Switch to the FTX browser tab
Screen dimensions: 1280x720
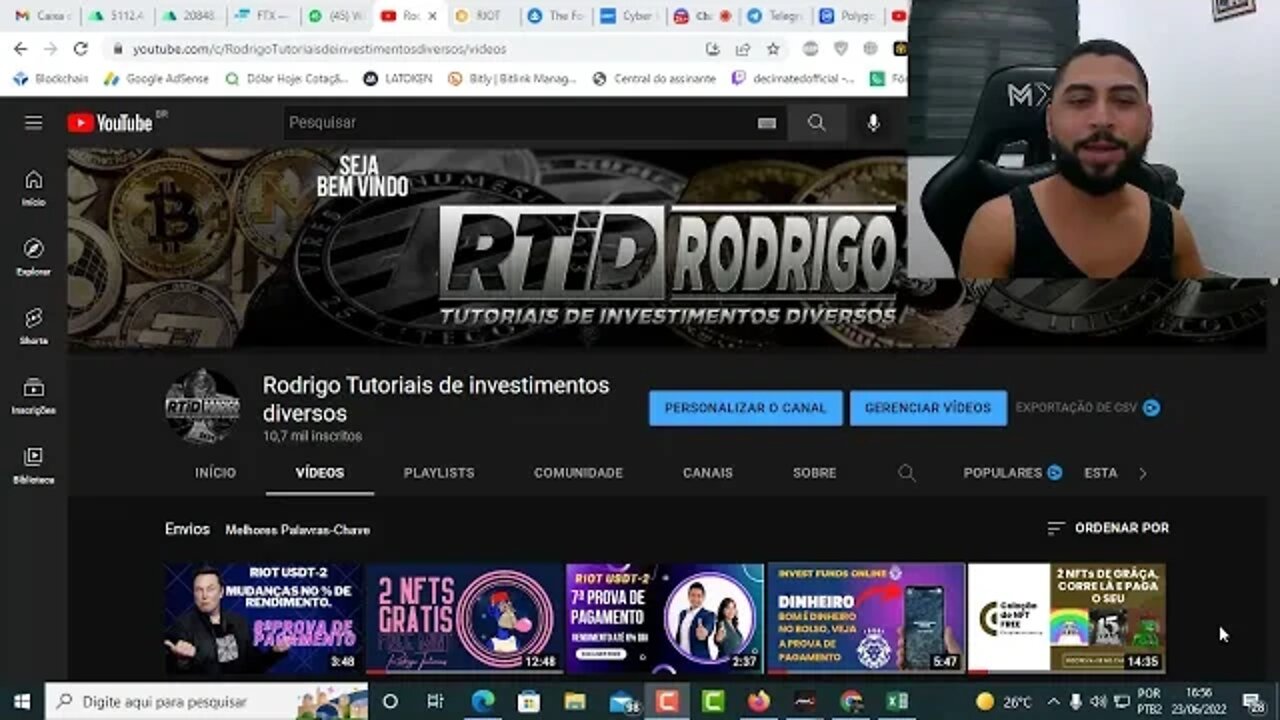click(260, 16)
